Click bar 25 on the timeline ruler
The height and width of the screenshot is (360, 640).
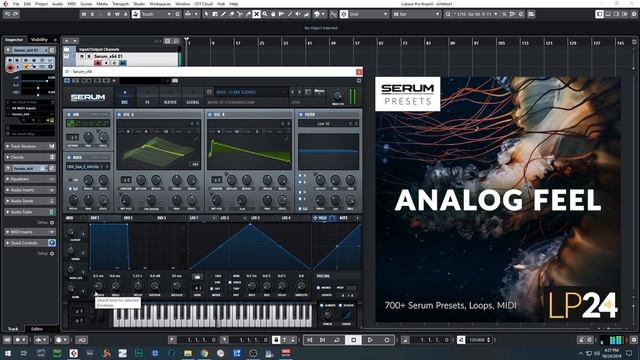coord(262,43)
